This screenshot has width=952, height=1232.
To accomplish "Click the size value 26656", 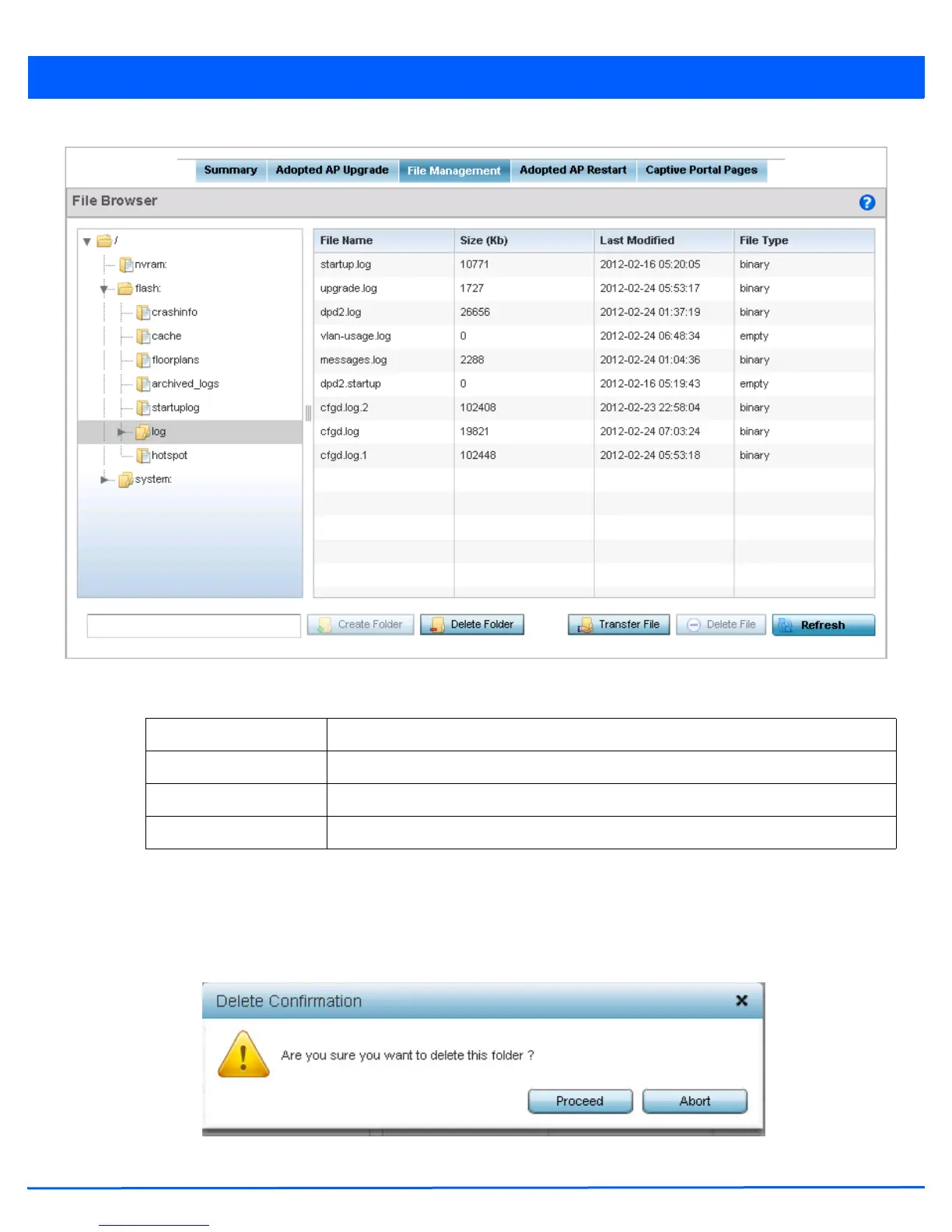I will coord(474,313).
